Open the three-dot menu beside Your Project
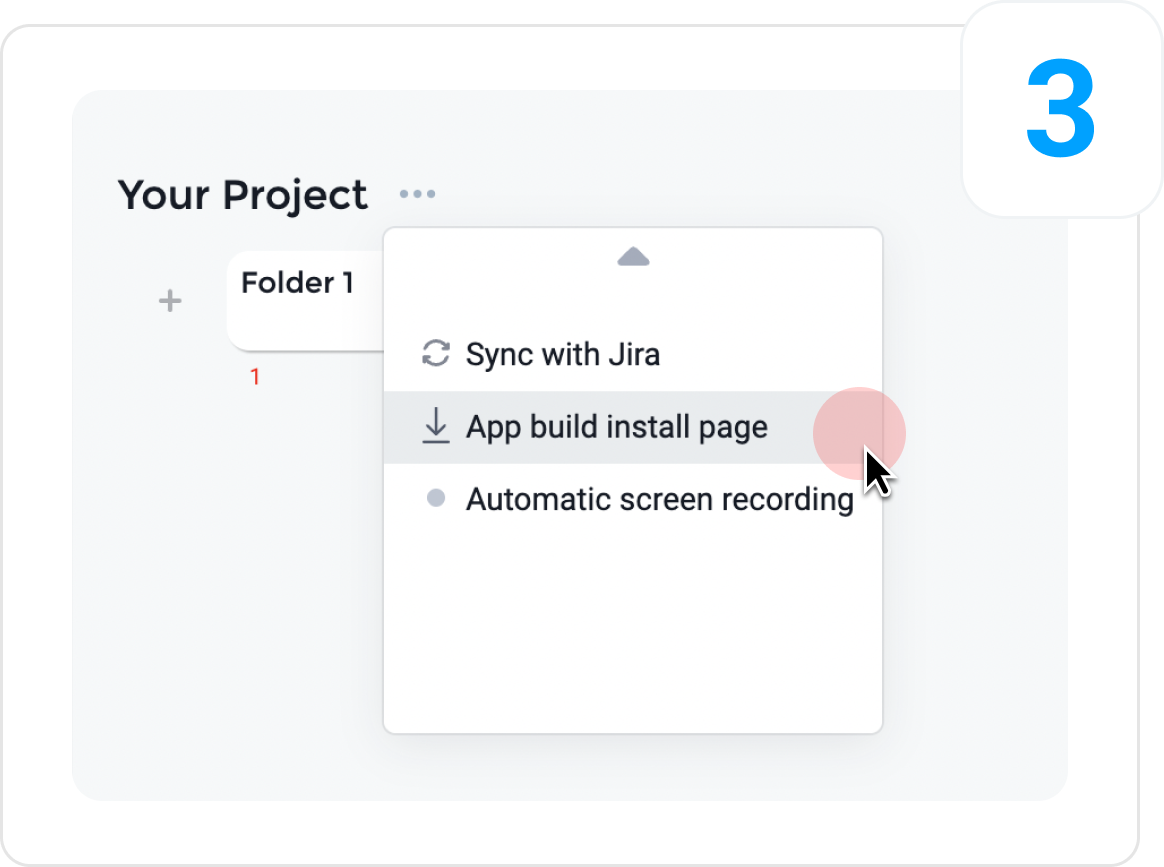 point(417,194)
